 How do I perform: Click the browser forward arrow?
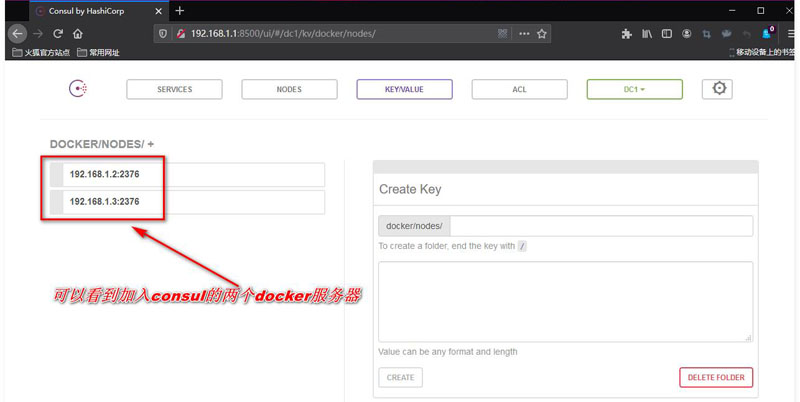[38, 34]
